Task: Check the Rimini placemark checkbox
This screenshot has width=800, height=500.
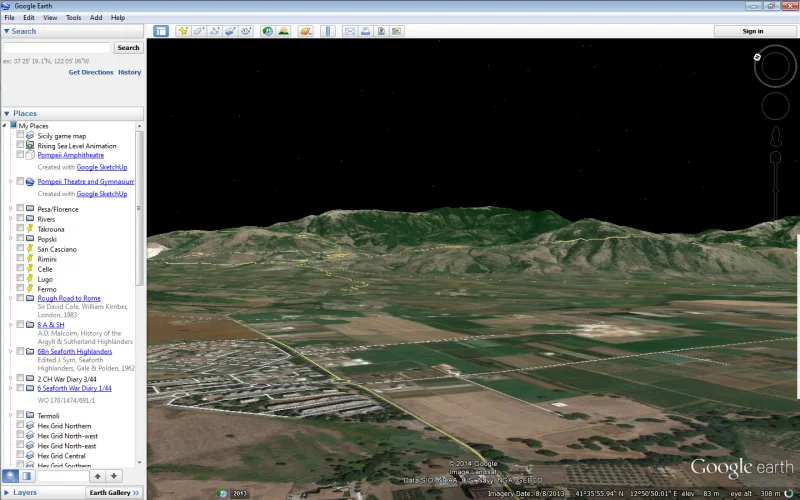Action: (20, 259)
